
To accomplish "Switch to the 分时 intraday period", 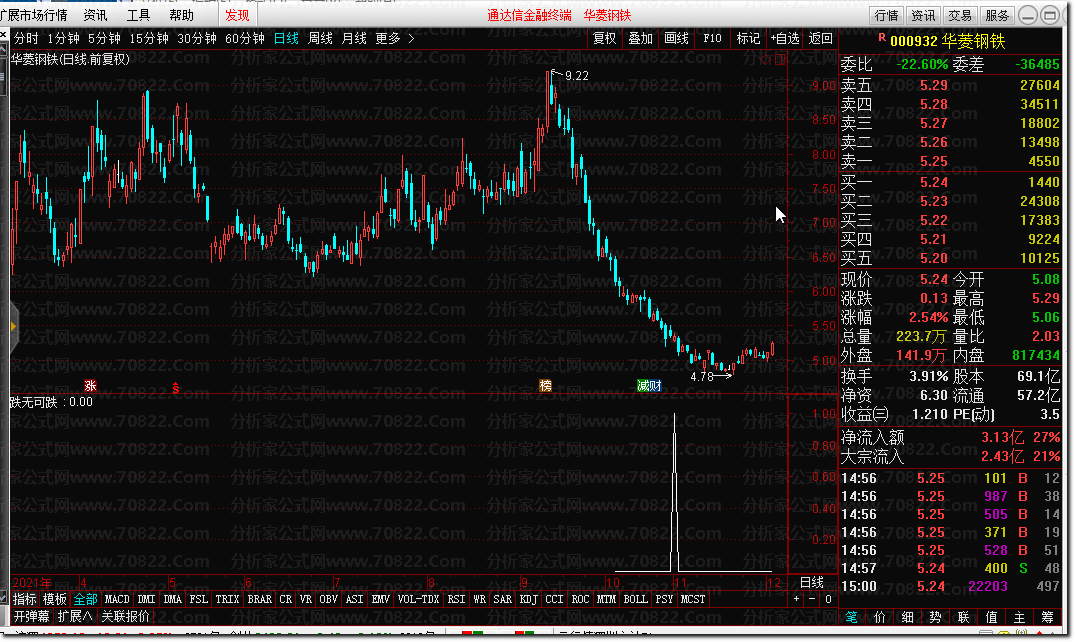I will pyautogui.click(x=26, y=38).
